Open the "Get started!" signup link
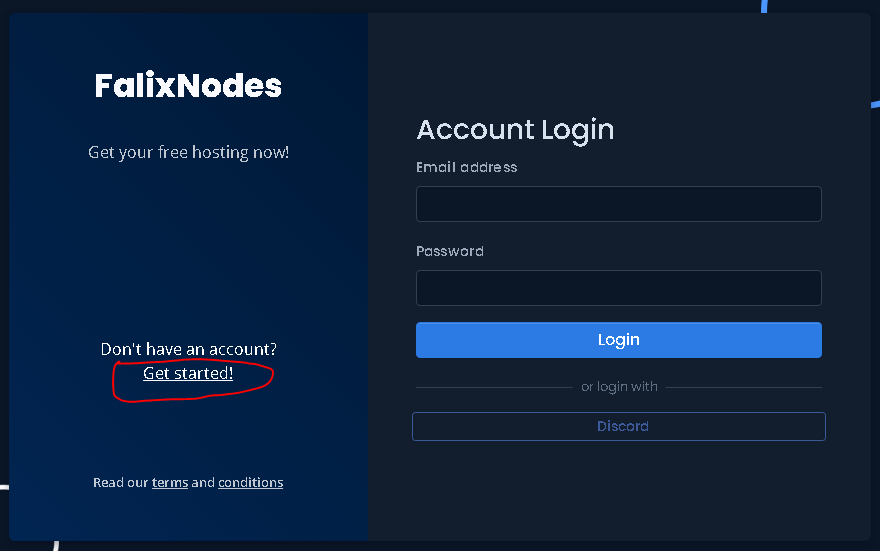The width and height of the screenshot is (880, 551). pyautogui.click(x=188, y=373)
